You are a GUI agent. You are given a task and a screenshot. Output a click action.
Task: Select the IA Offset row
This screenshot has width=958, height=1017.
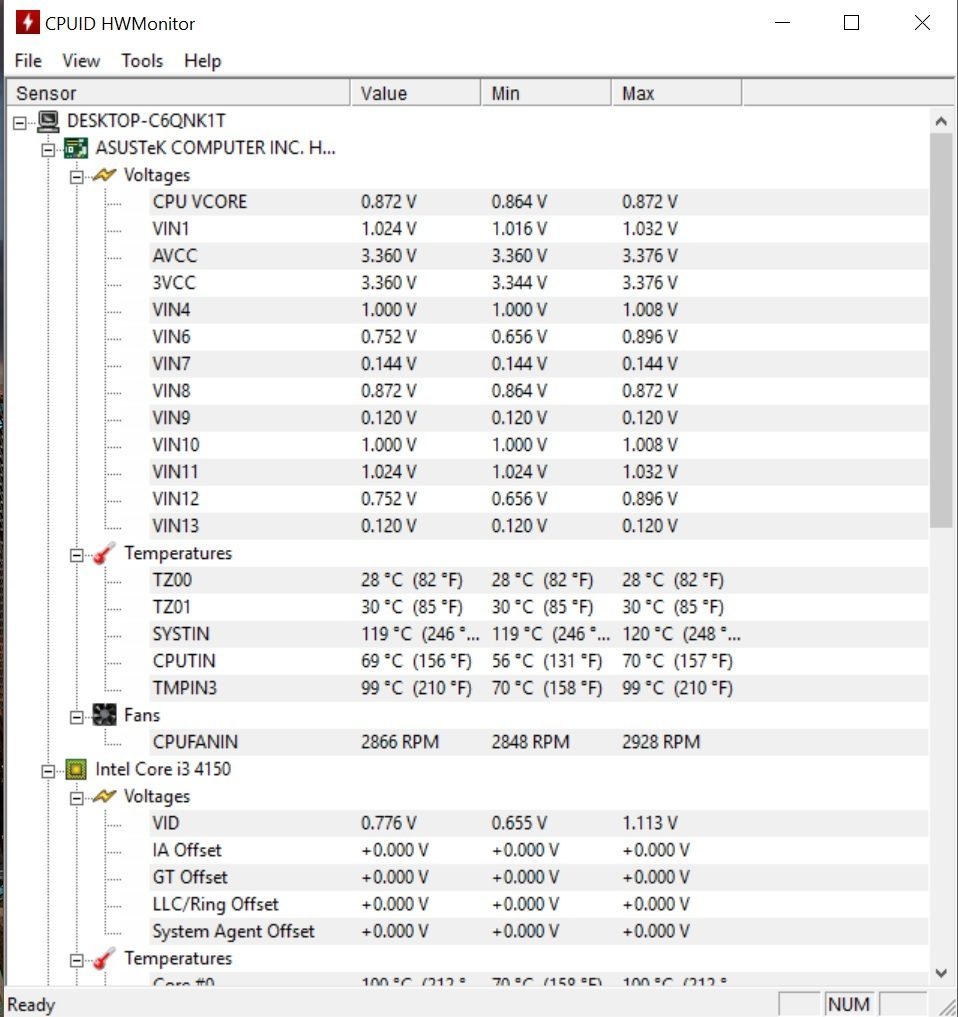click(538, 850)
